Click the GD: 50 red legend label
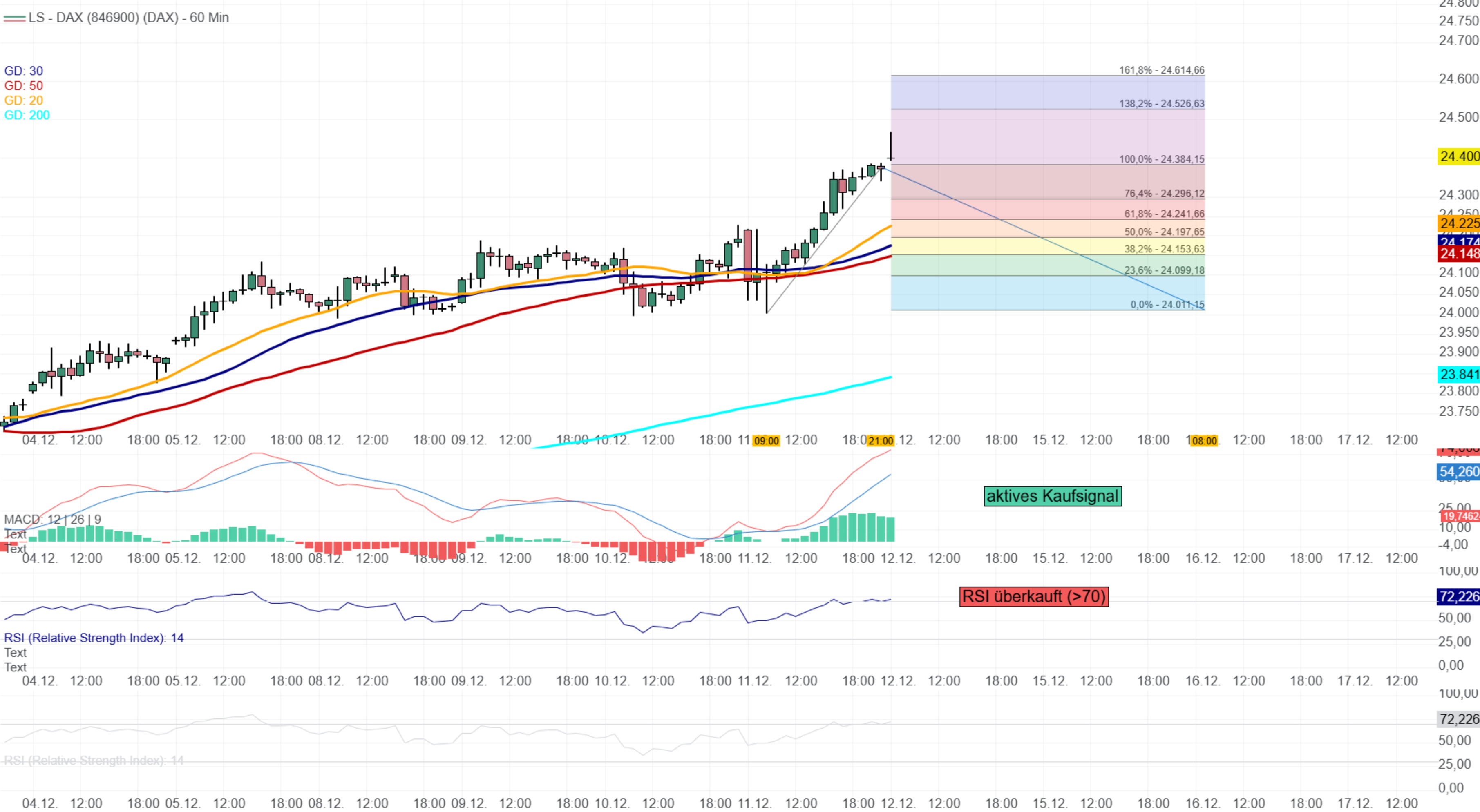 (x=24, y=86)
